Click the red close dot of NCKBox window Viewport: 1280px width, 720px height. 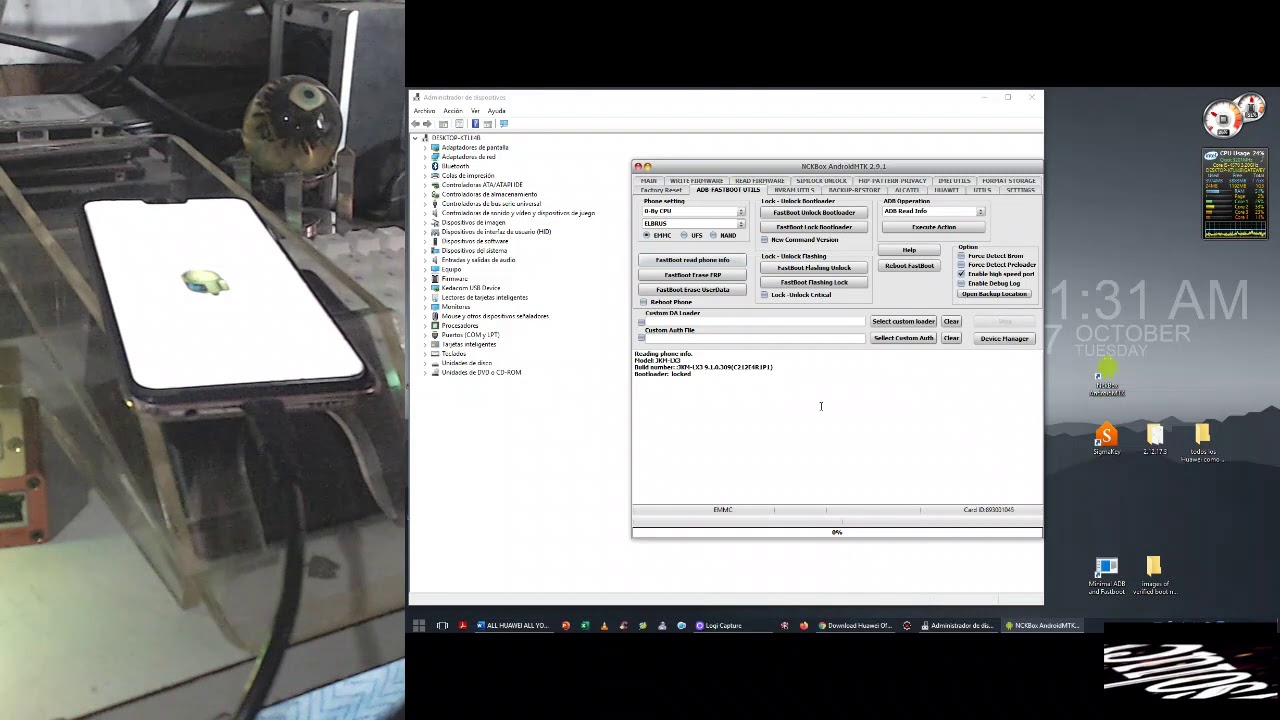[638, 167]
